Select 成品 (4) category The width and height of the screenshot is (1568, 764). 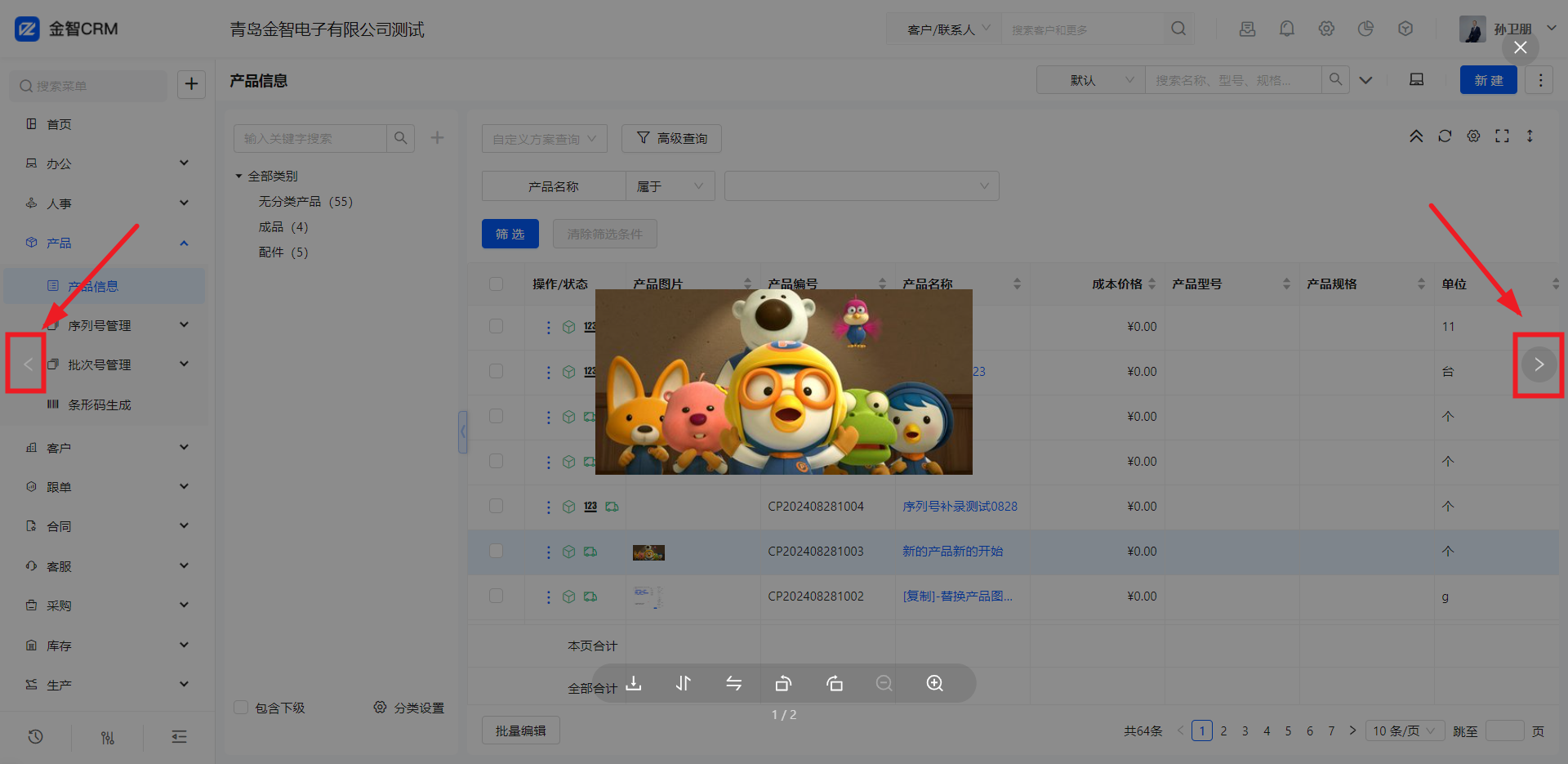tap(283, 227)
